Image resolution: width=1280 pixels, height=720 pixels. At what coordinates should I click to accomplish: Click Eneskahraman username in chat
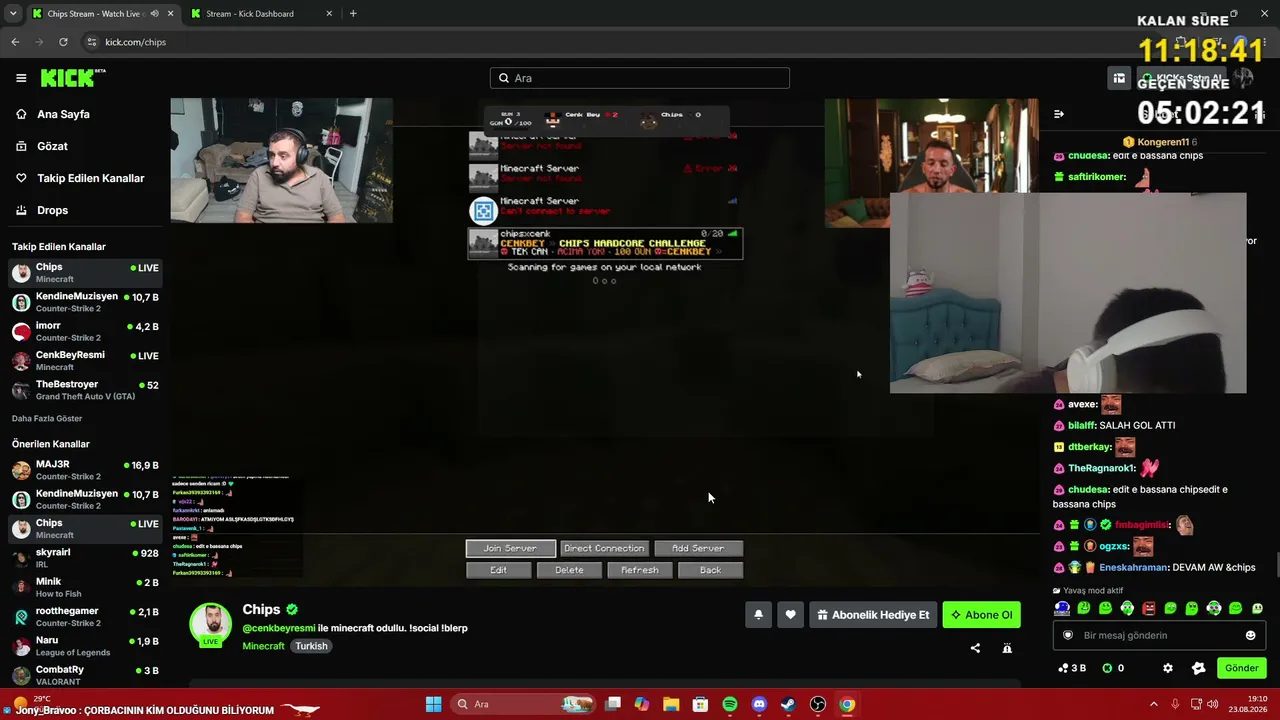coord(1134,567)
